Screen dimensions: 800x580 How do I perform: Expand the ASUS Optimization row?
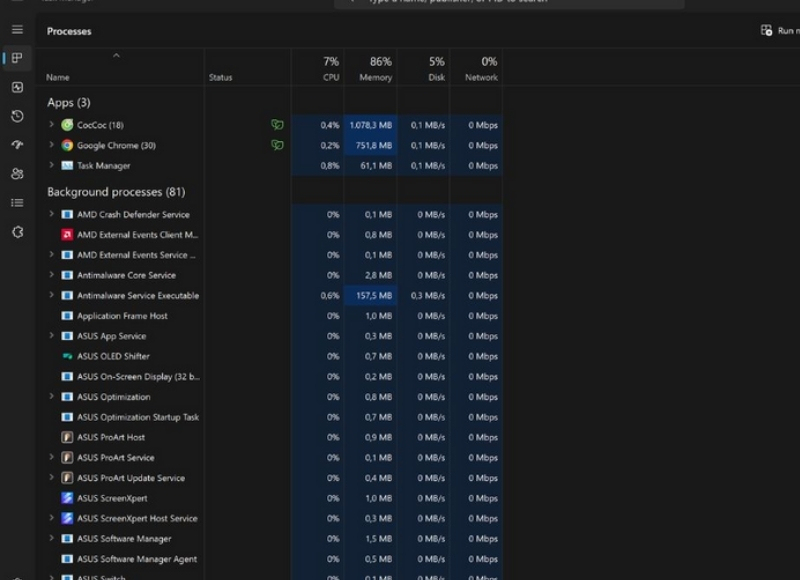click(51, 396)
